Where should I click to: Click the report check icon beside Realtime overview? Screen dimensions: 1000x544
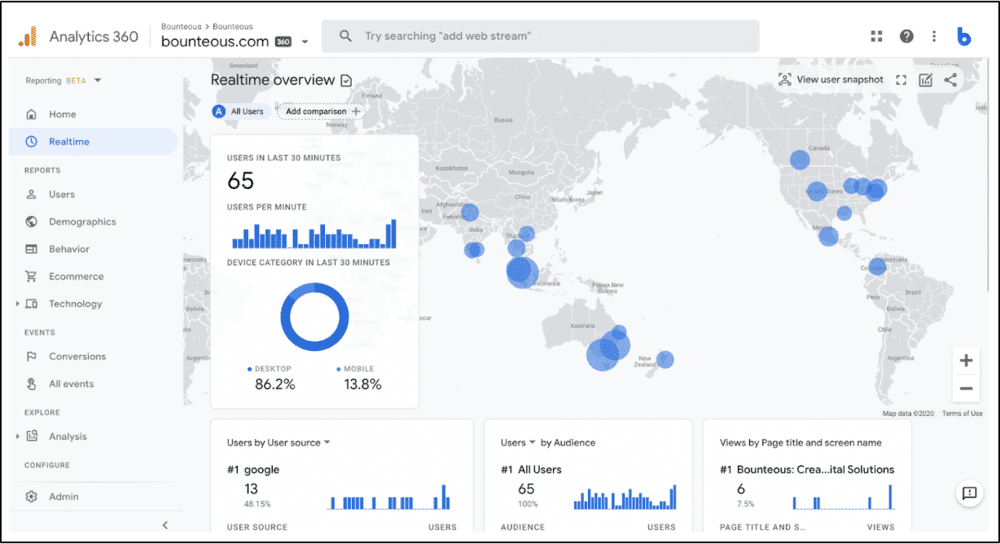pyautogui.click(x=346, y=80)
